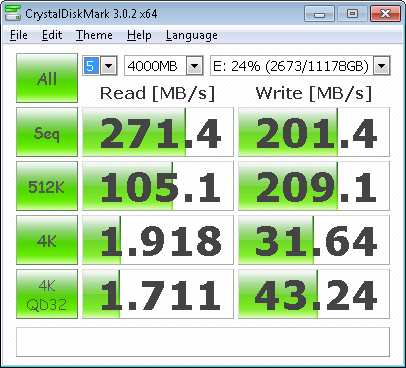Start the 4K QD32 test
The image size is (406, 368).
coord(47,294)
